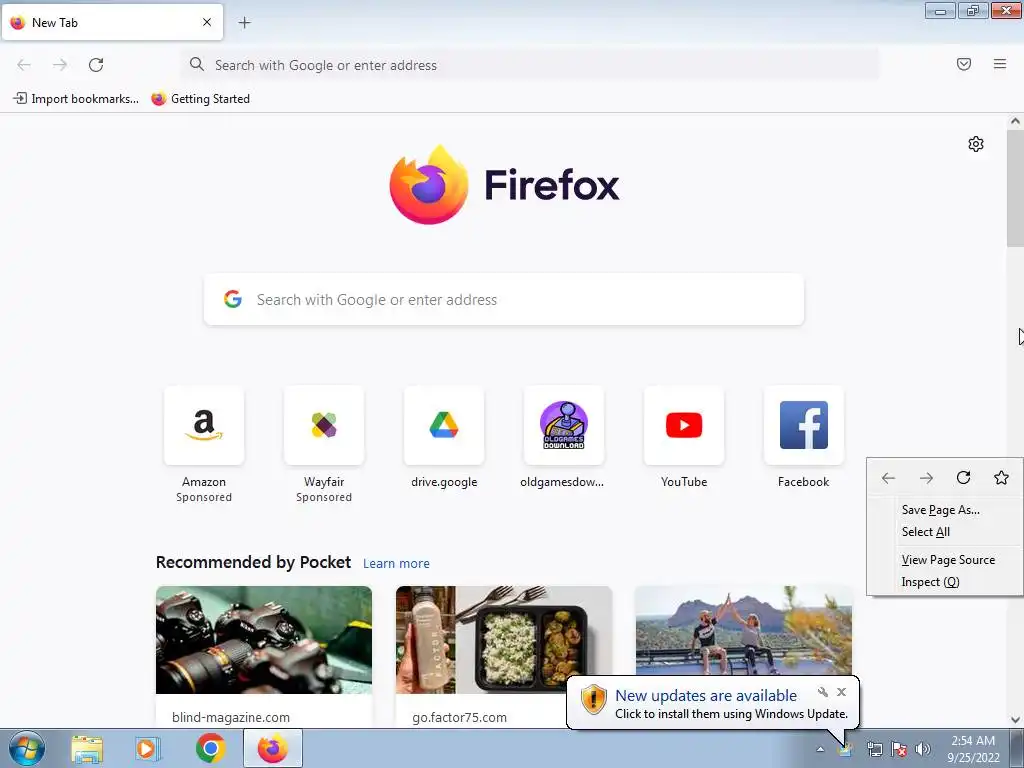Click Back arrow in the context menu
This screenshot has width=1024, height=768.
[888, 478]
